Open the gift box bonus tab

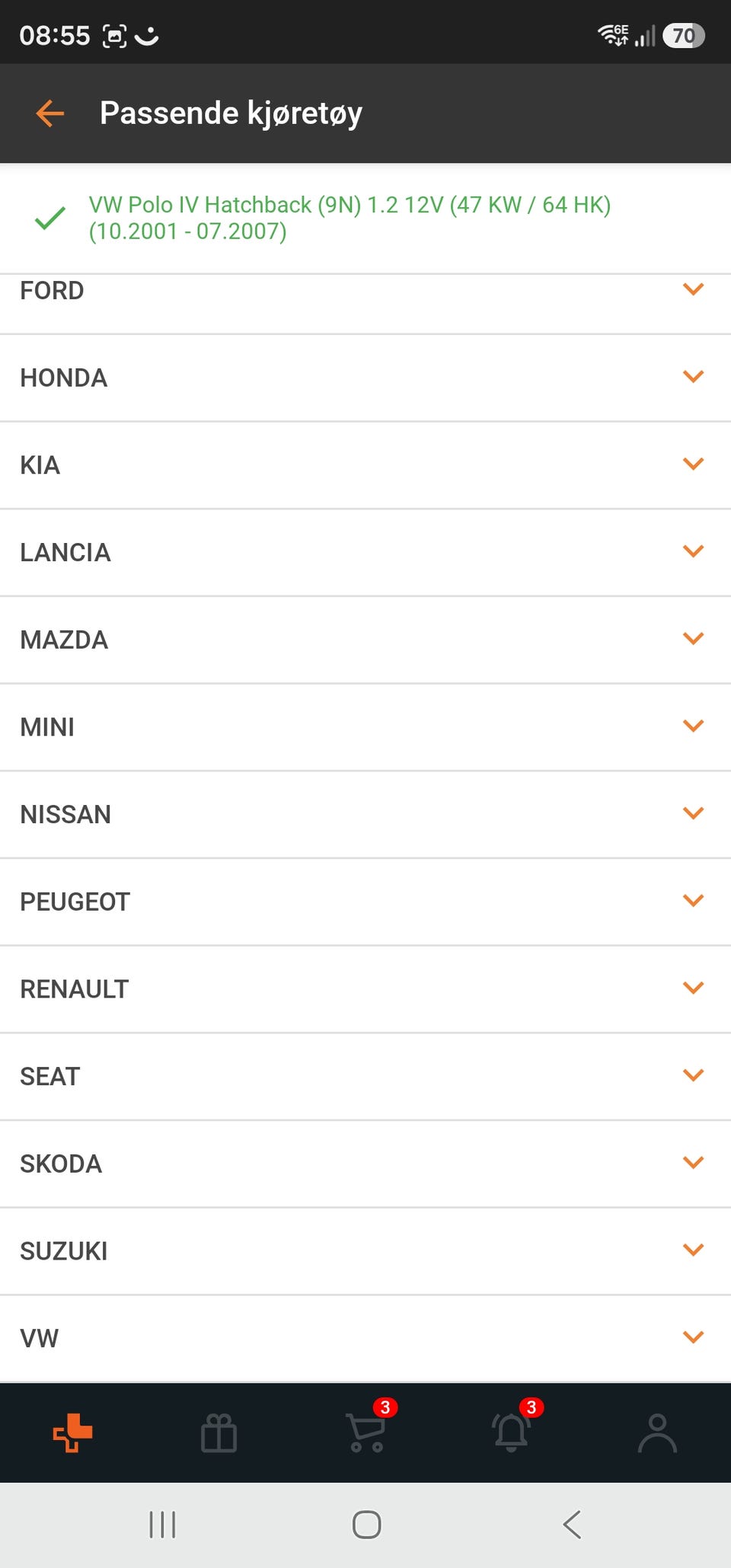click(219, 1433)
